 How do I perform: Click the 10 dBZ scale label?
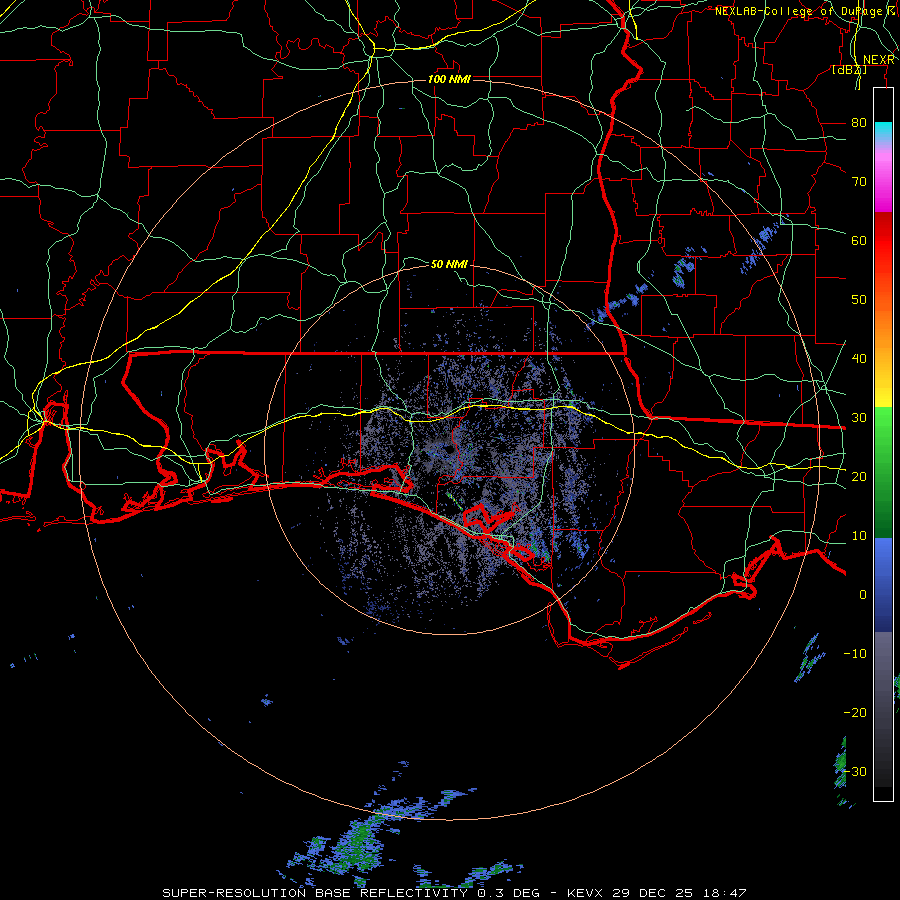[859, 536]
